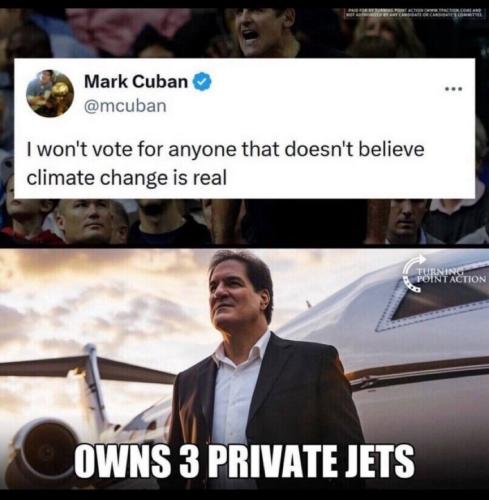Select the tweet's first line of text
The width and height of the screenshot is (489, 500).
pos(225,149)
